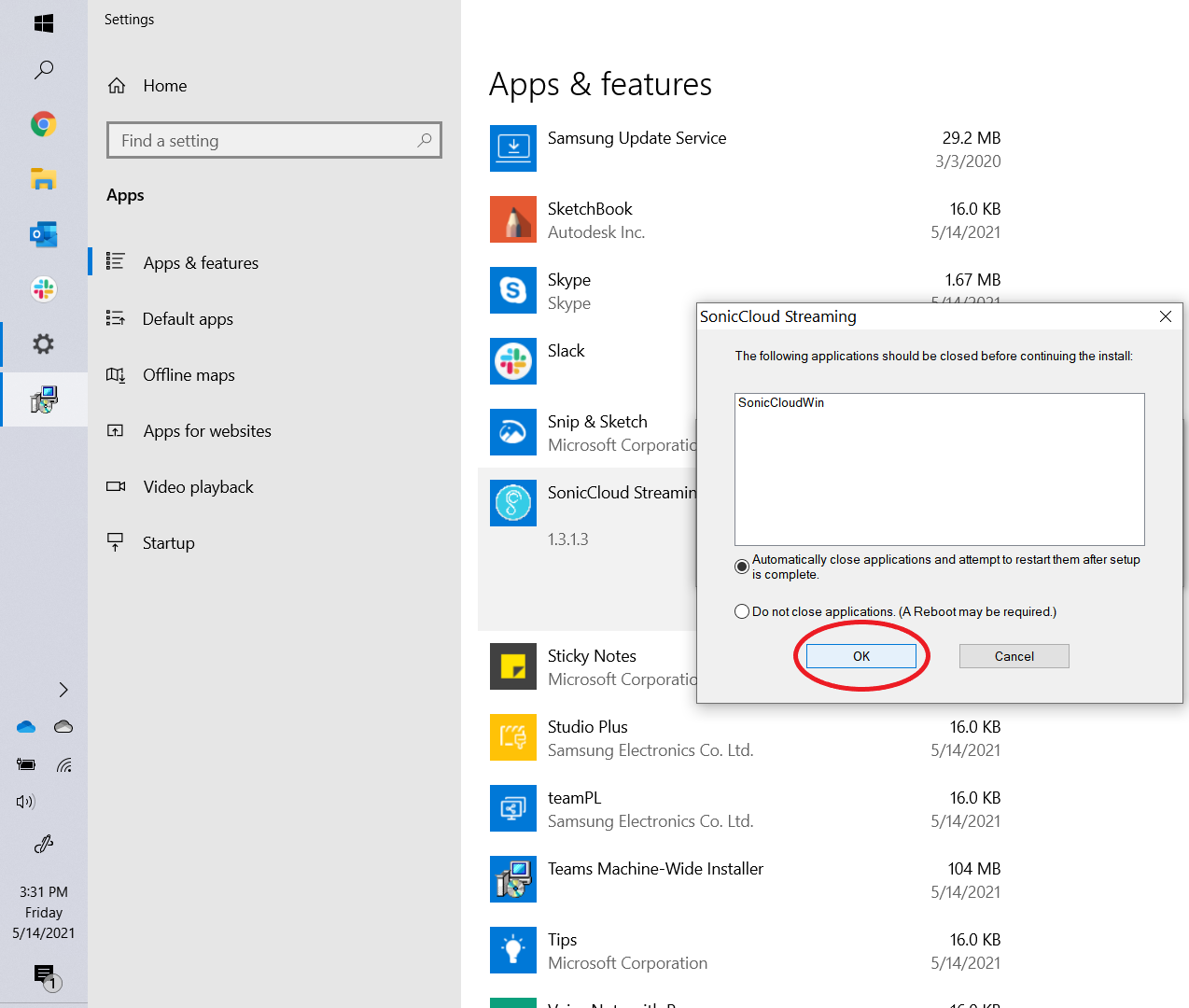Image resolution: width=1189 pixels, height=1008 pixels.
Task: Click the SketchBook app icon
Action: click(x=512, y=219)
